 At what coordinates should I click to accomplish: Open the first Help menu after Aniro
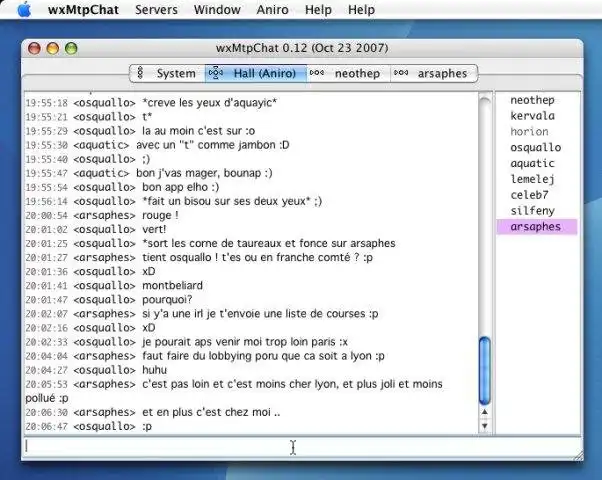click(x=318, y=10)
